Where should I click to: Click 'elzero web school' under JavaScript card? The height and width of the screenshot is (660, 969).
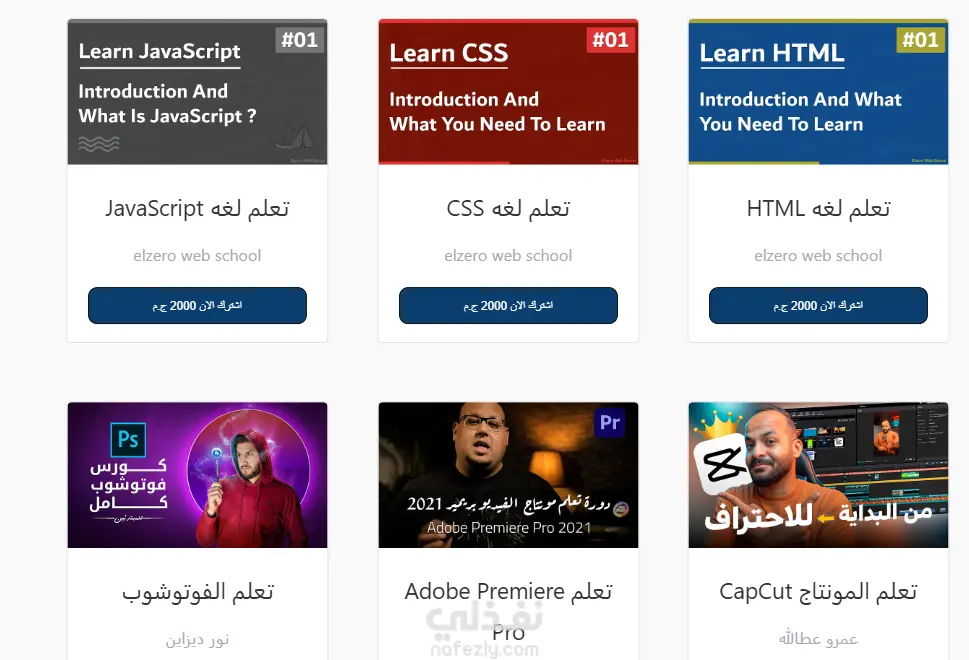(197, 256)
